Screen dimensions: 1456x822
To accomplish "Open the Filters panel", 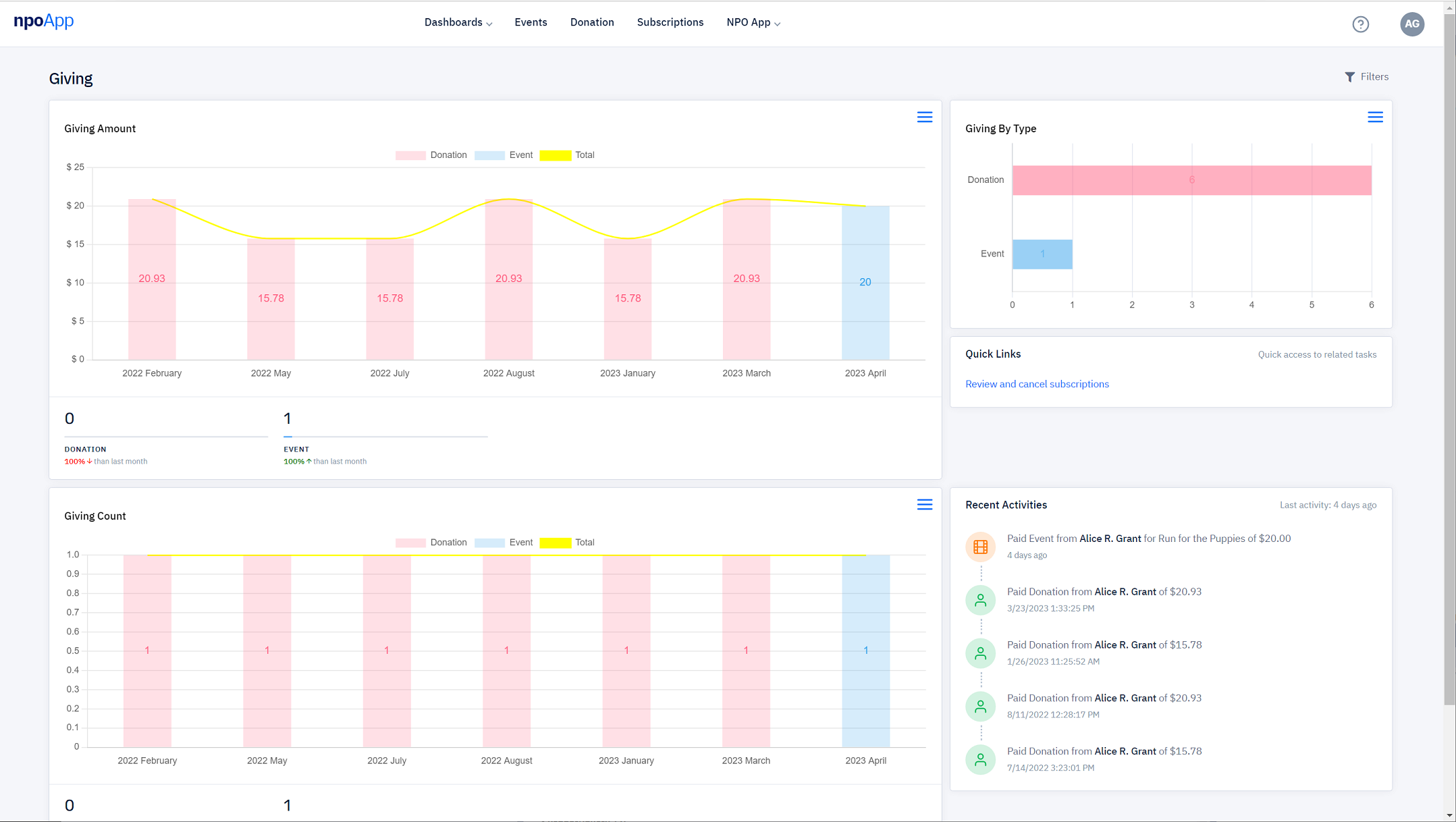I will click(x=1366, y=77).
